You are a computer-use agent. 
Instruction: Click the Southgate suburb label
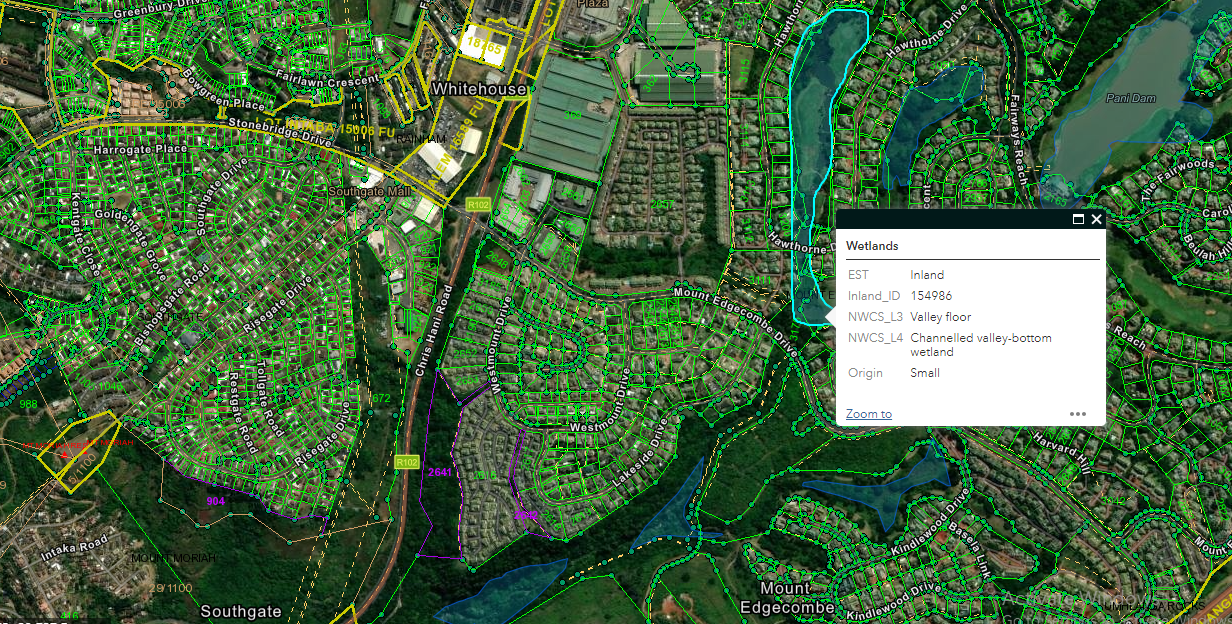[241, 610]
